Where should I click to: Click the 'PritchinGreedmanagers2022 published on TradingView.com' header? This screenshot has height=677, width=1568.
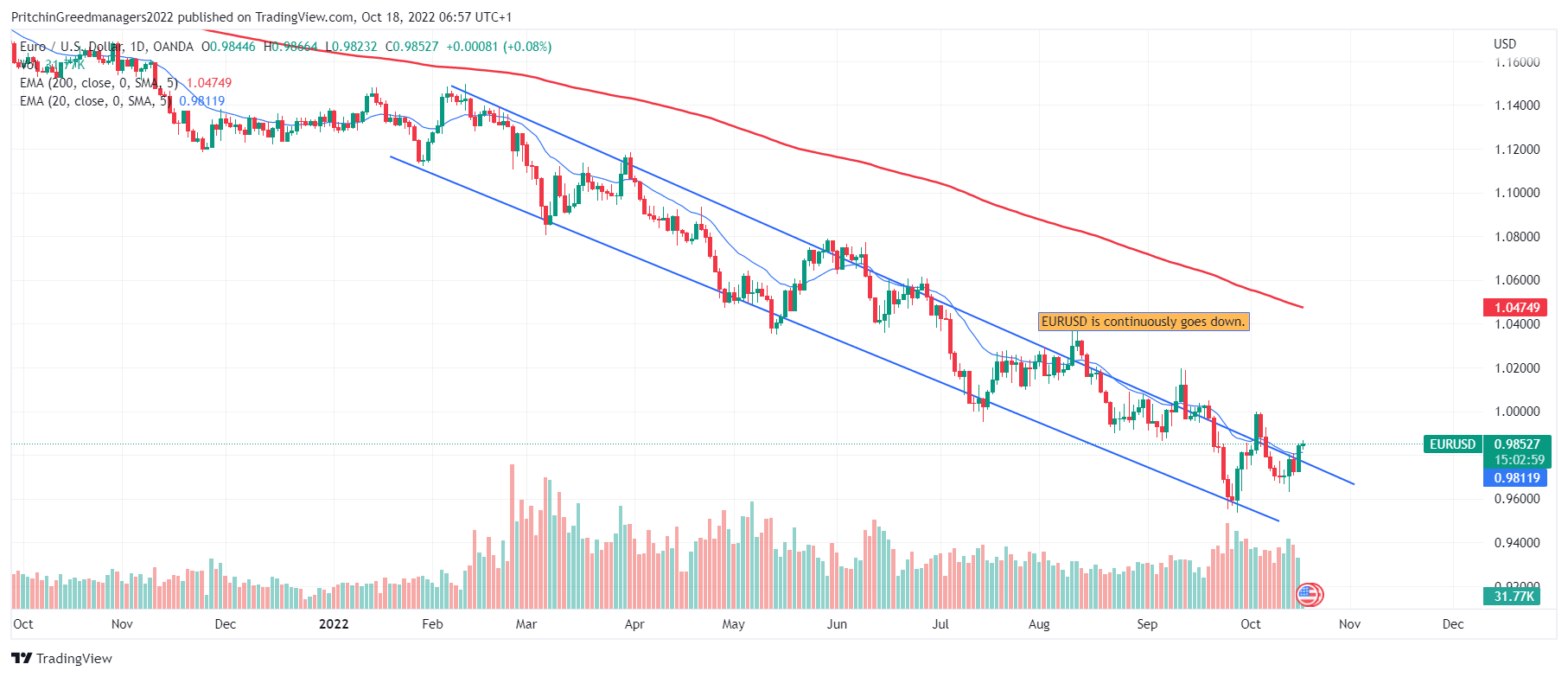click(x=182, y=17)
